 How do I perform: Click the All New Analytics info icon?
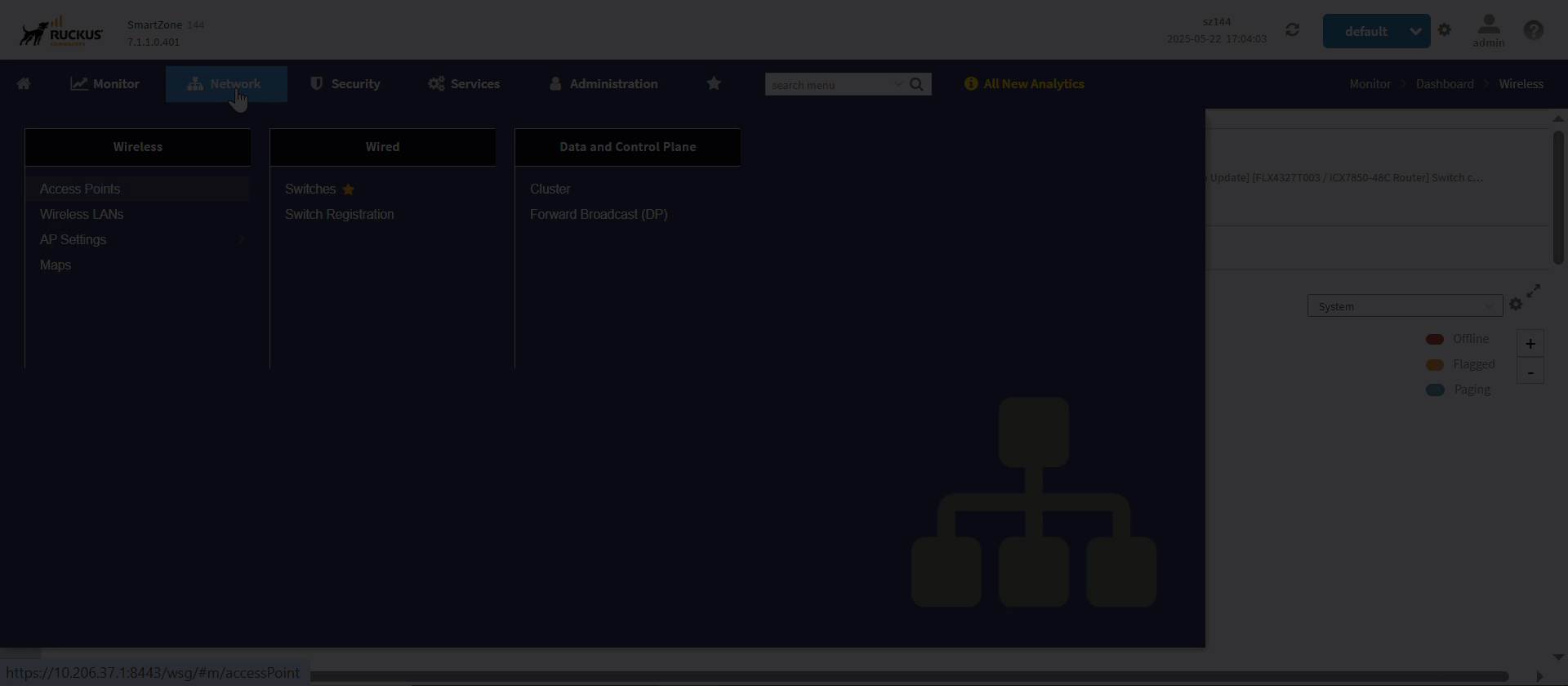[x=971, y=83]
